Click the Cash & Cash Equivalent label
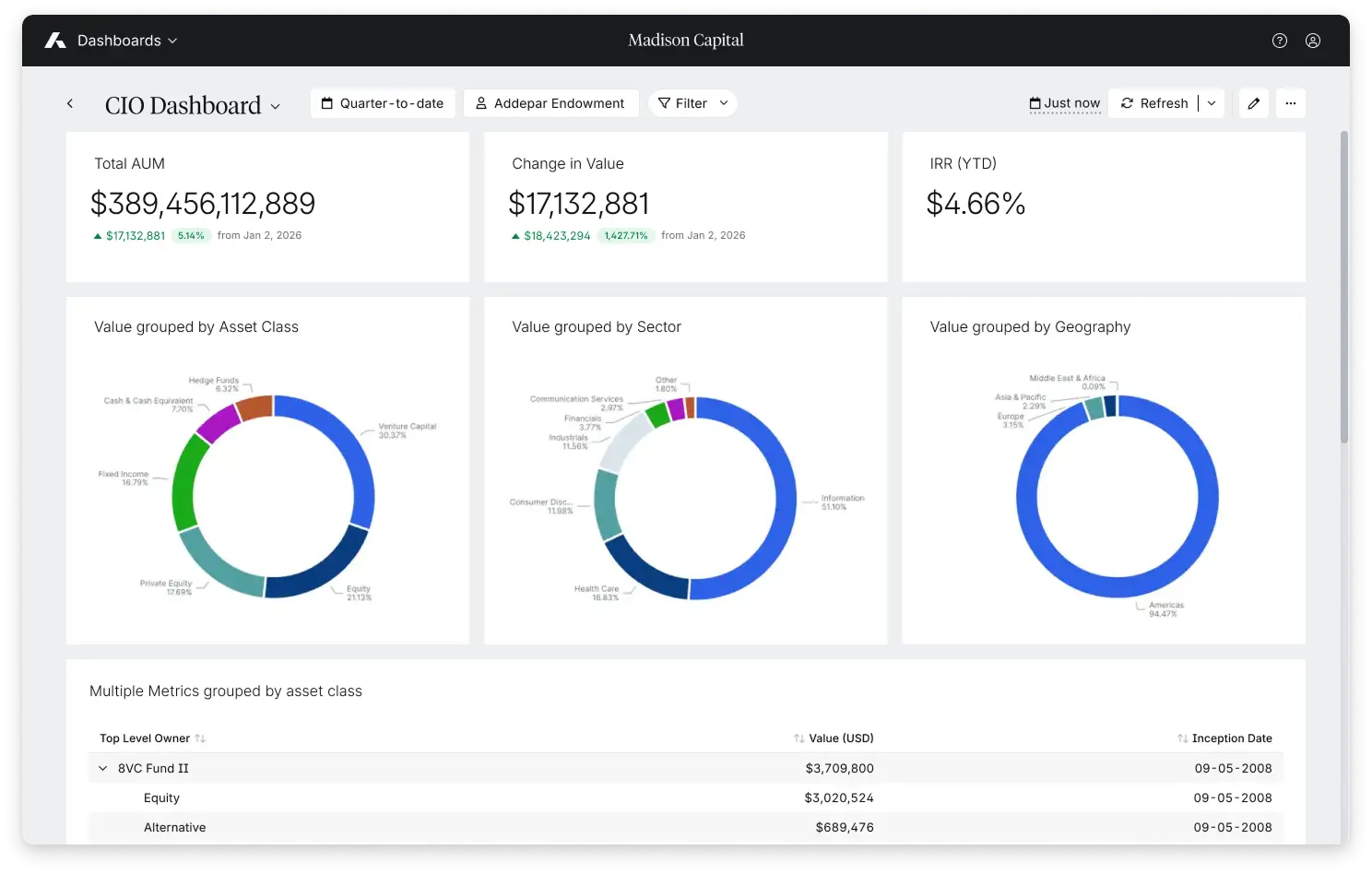The image size is (1372, 874). coord(148,405)
